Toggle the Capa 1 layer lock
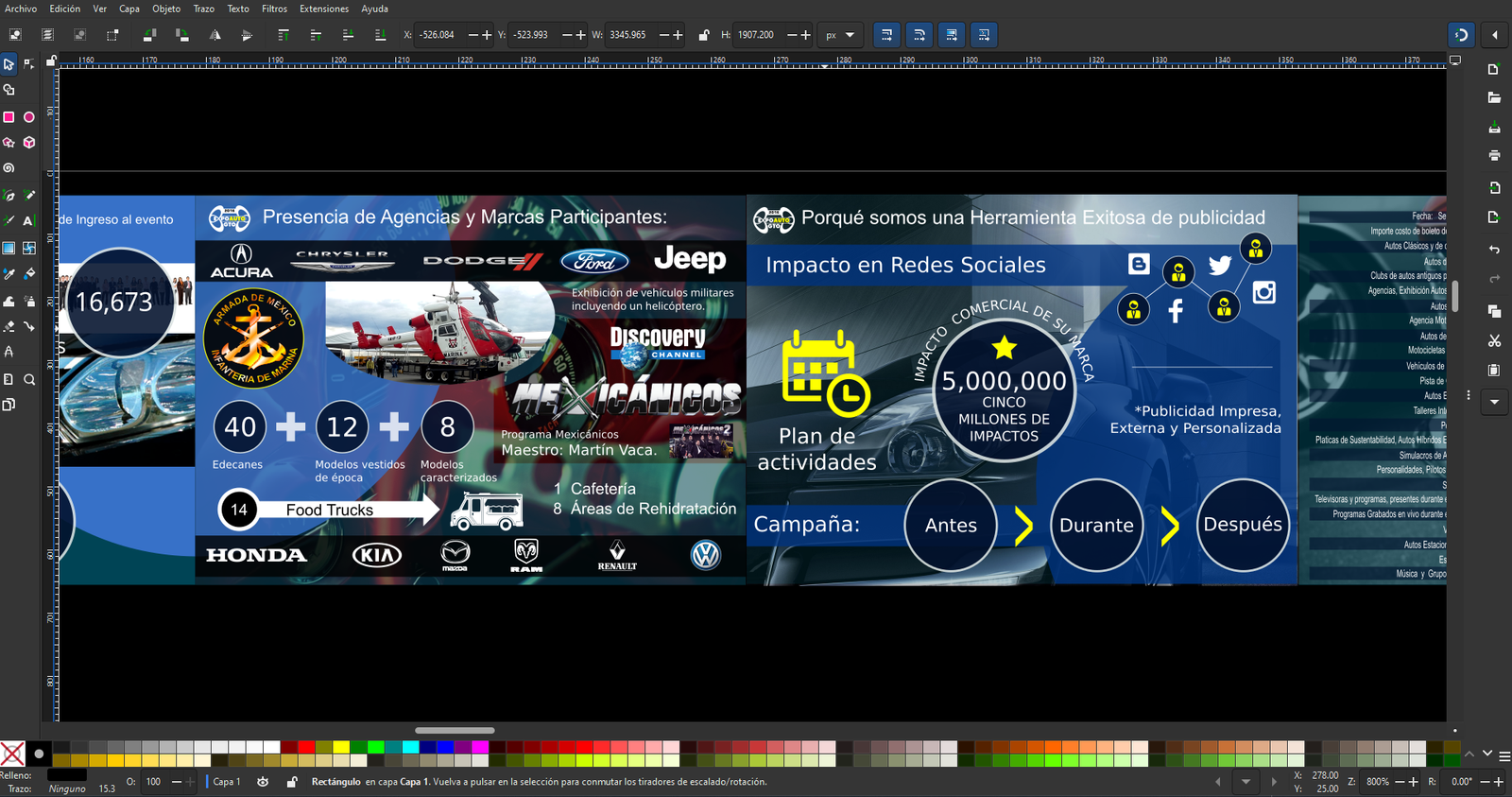Image resolution: width=1512 pixels, height=797 pixels. (292, 782)
